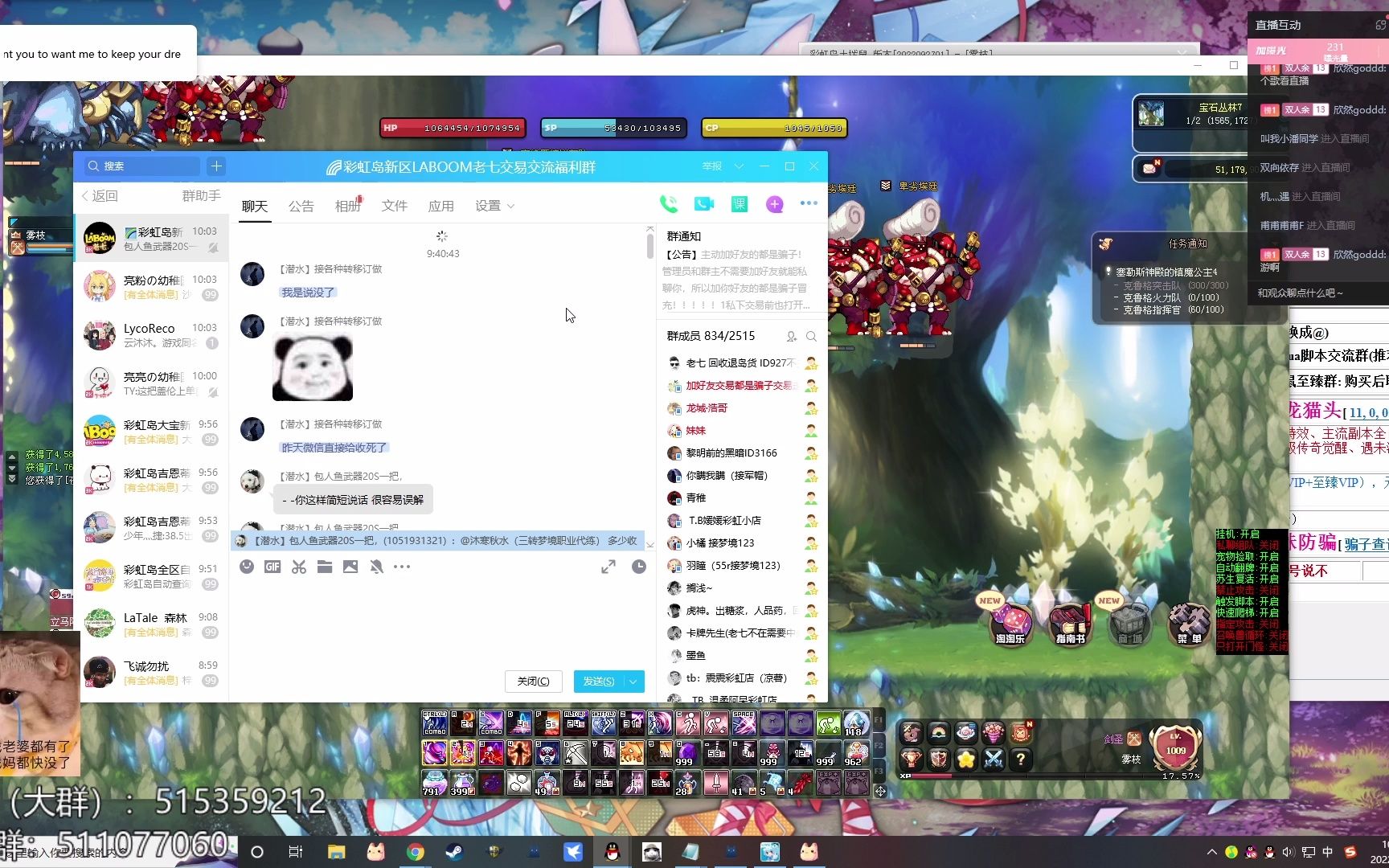Click the folder send-file icon

pos(325,567)
